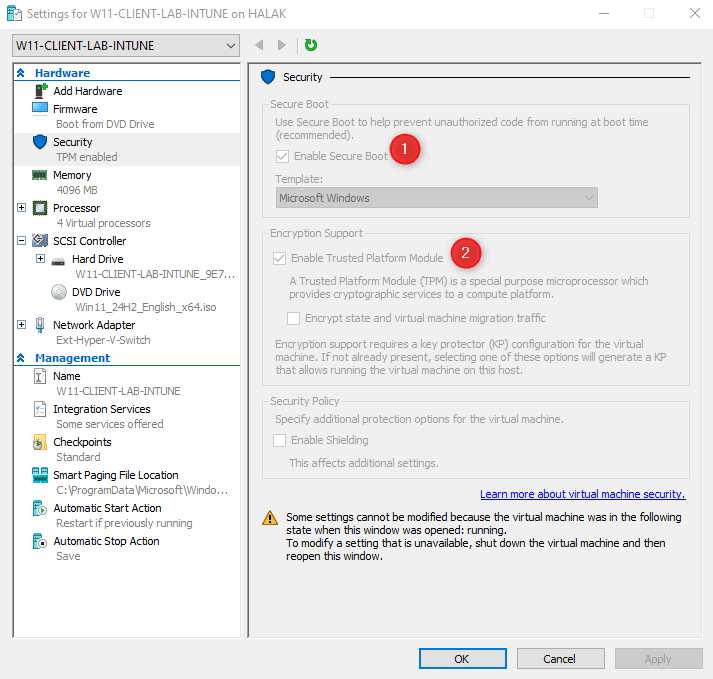This screenshot has height=679, width=713.
Task: Click the SCSI Controller icon
Action: (x=40, y=241)
